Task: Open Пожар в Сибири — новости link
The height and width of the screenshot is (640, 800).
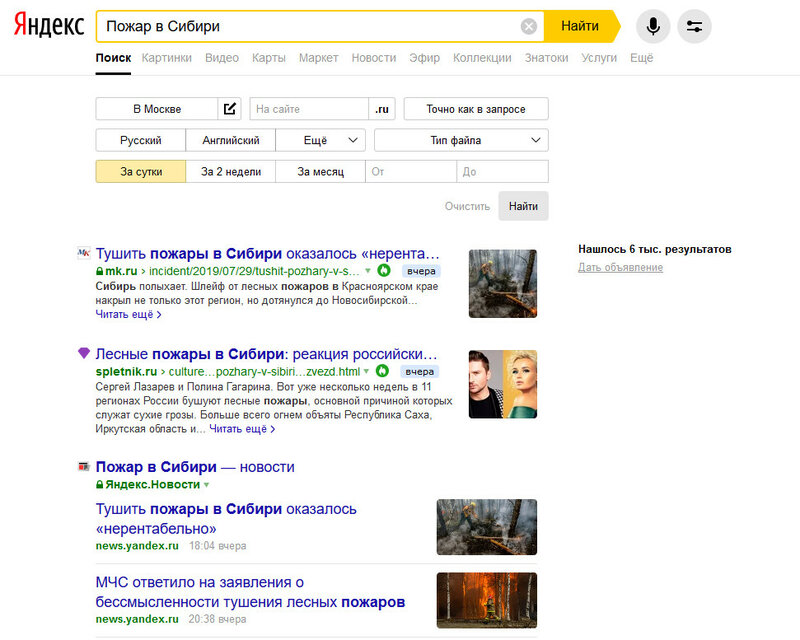Action: (x=195, y=467)
